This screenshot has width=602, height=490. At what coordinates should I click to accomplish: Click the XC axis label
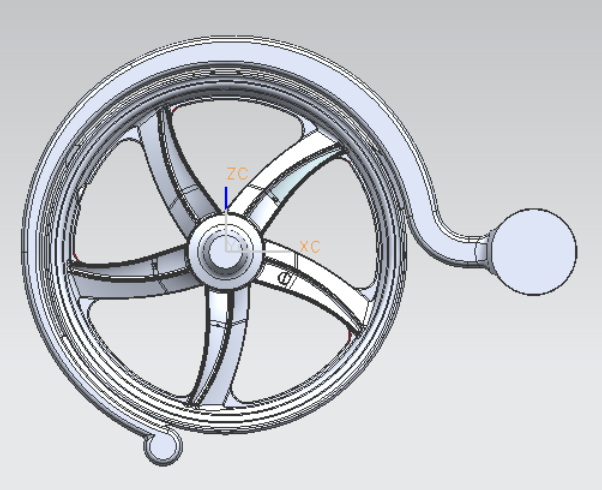click(x=309, y=247)
